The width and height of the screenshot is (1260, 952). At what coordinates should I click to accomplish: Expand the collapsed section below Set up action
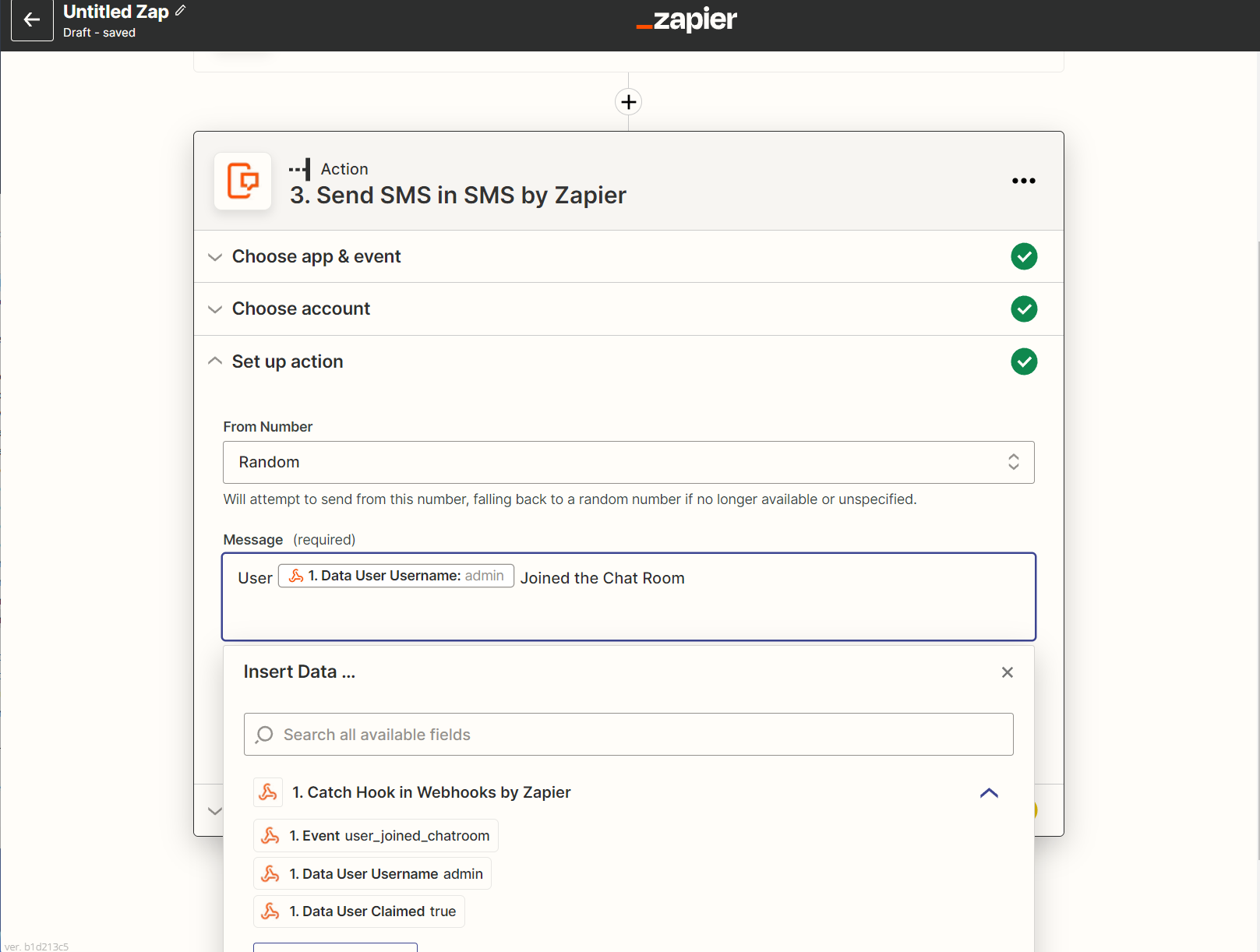point(214,811)
